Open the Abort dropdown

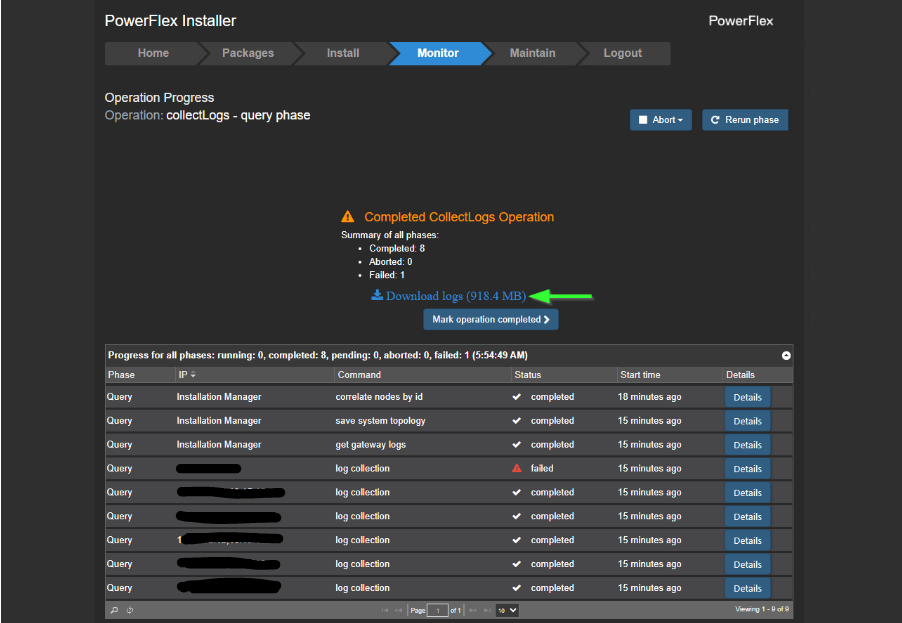tap(660, 119)
